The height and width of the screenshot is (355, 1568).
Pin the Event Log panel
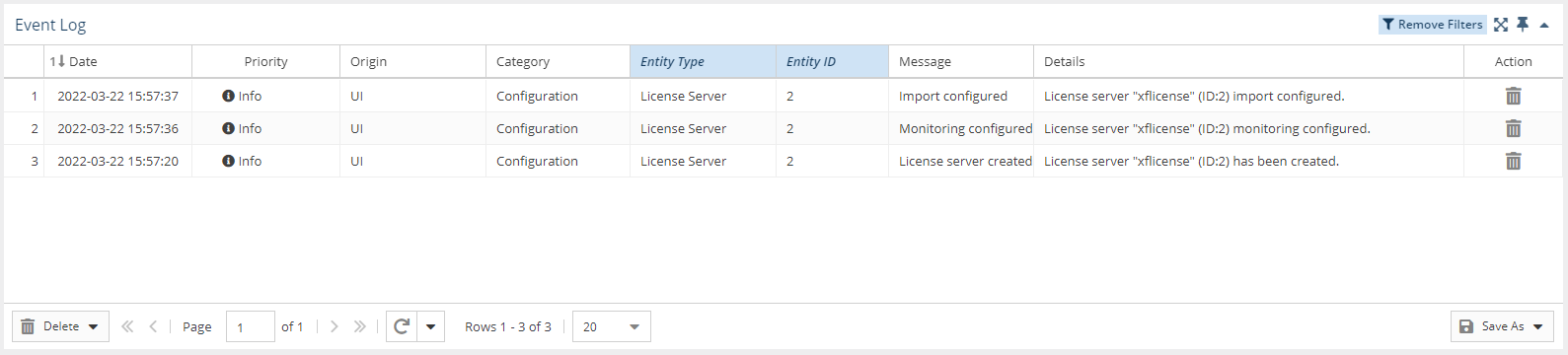[1523, 25]
